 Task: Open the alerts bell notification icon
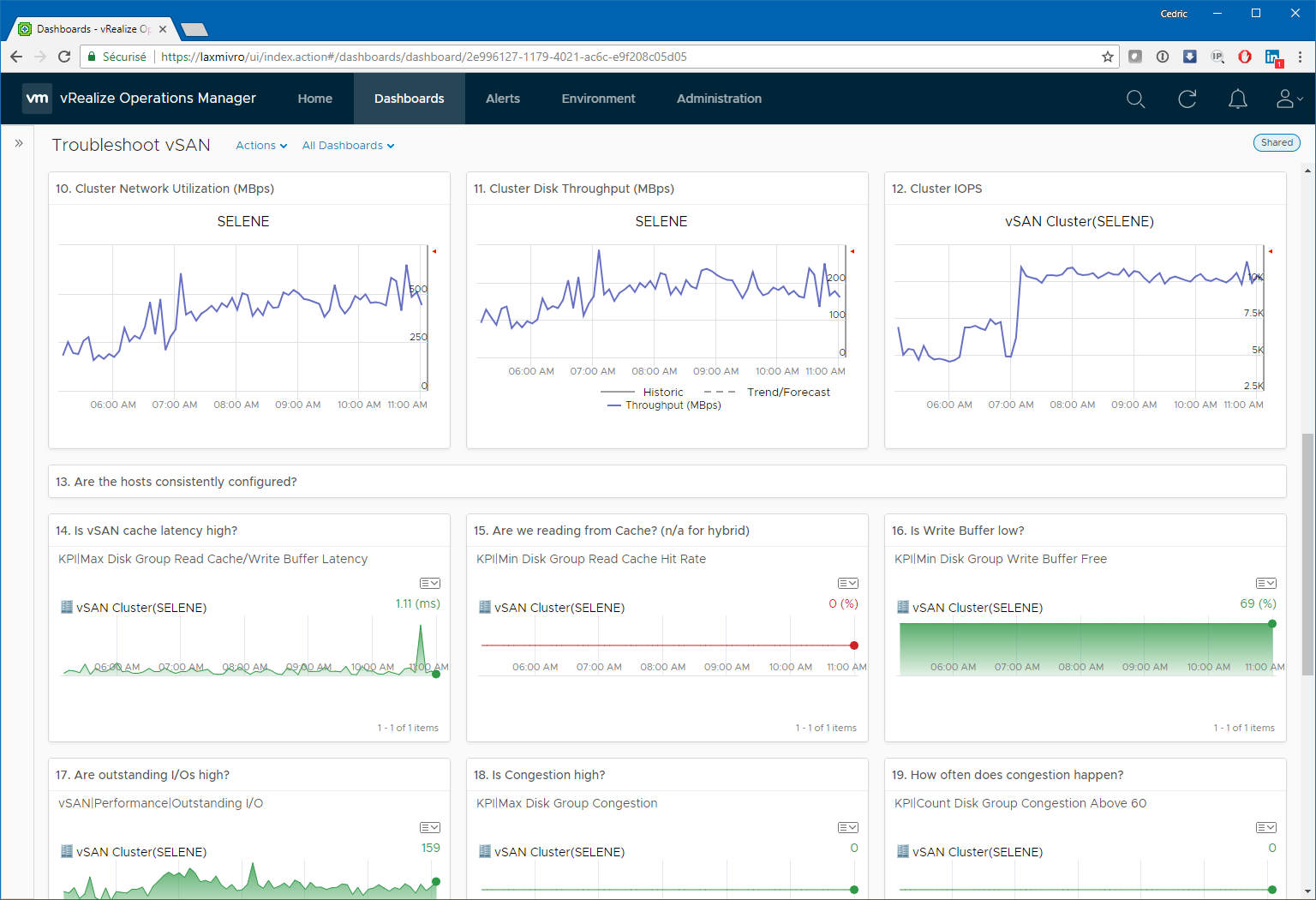1237,99
